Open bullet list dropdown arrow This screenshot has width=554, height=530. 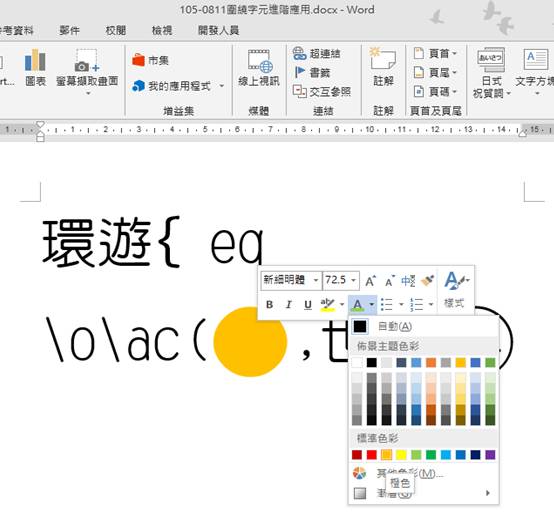401,305
